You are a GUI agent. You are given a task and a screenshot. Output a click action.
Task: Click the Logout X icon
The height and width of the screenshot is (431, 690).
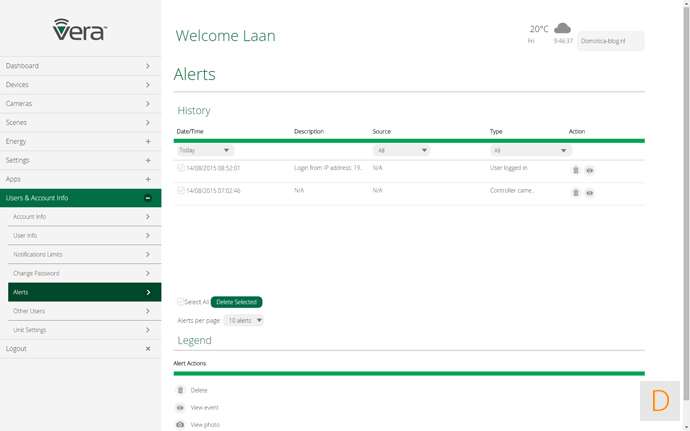click(x=148, y=349)
